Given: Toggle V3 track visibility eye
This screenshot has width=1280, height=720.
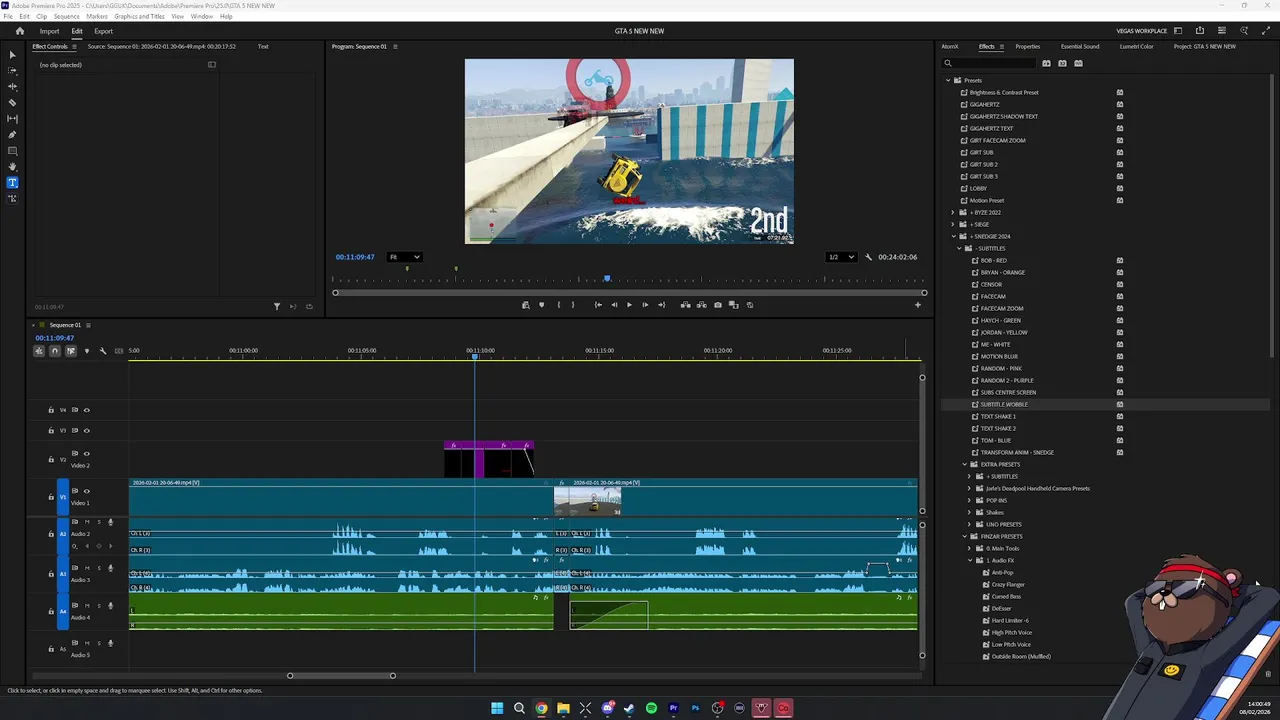Looking at the screenshot, I should [86, 431].
